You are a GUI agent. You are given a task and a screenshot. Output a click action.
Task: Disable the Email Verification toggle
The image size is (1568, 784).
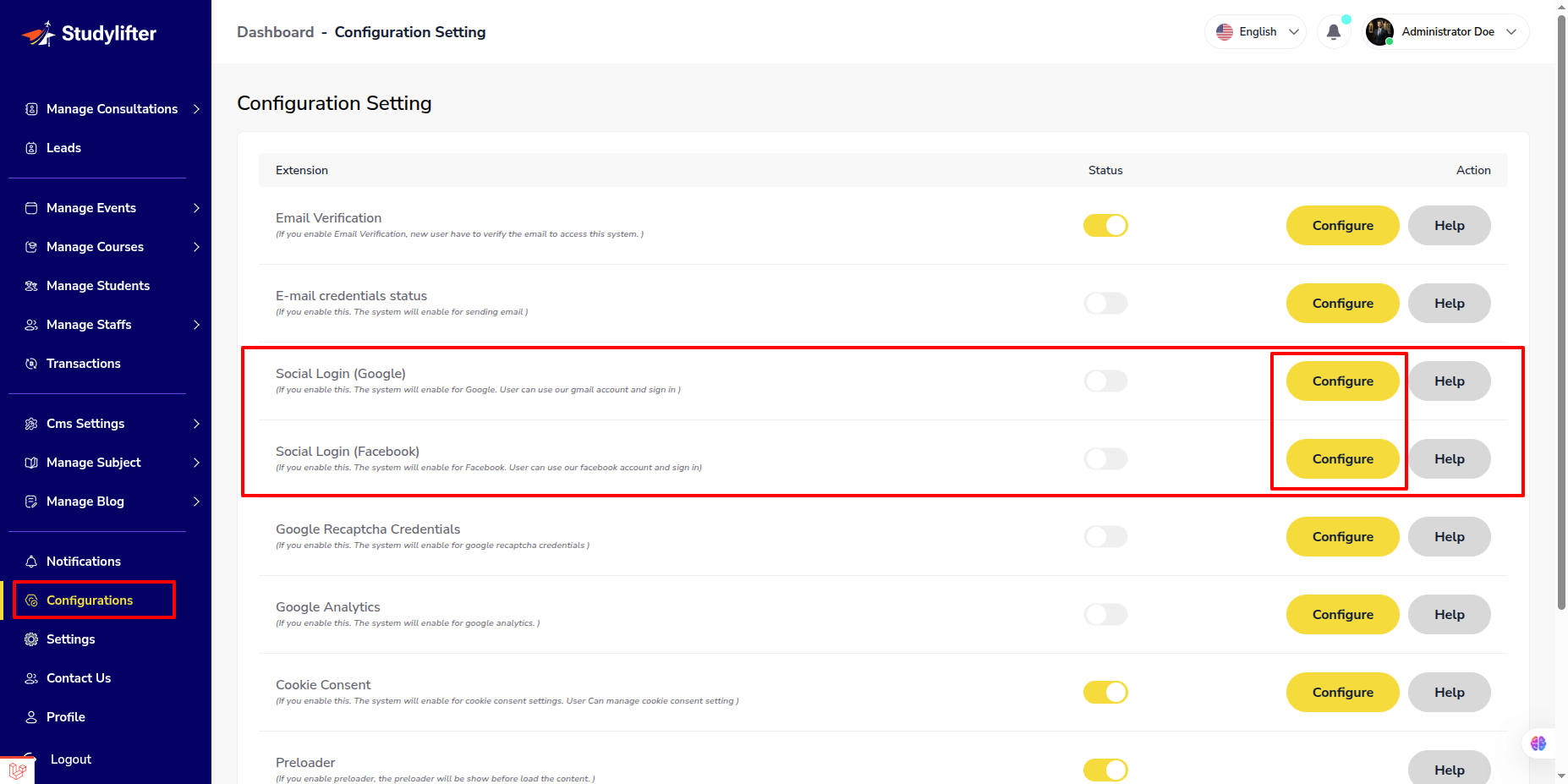coord(1105,226)
